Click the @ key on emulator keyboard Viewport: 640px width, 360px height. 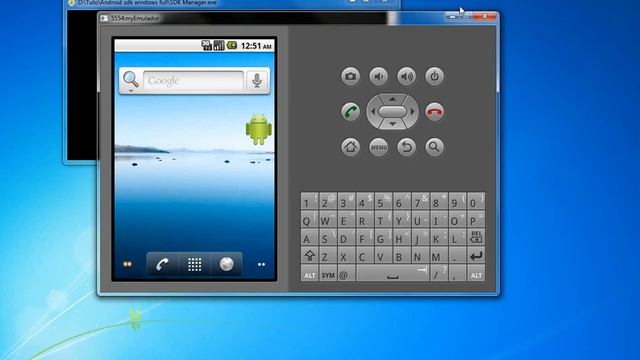click(346, 273)
